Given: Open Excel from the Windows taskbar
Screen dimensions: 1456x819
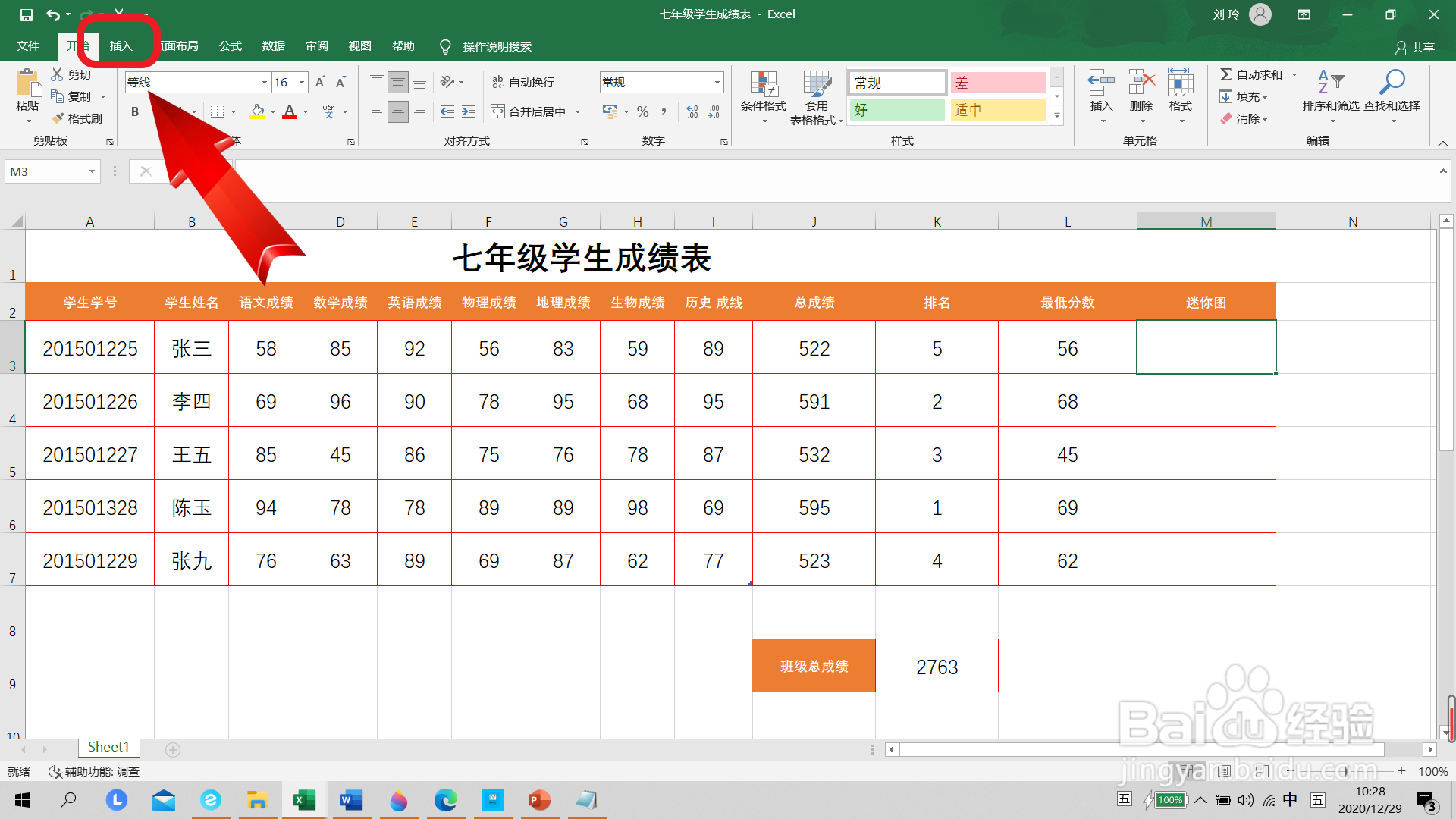Looking at the screenshot, I should point(304,800).
